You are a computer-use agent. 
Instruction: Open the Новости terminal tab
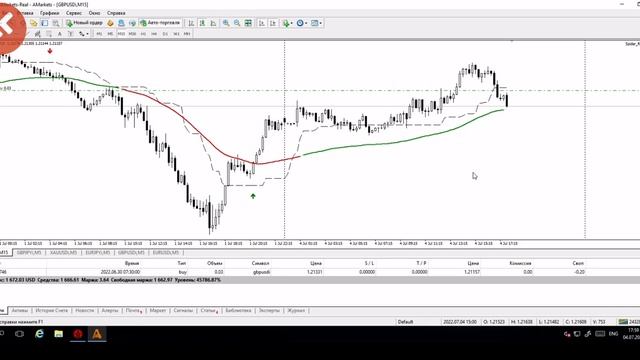point(84,311)
